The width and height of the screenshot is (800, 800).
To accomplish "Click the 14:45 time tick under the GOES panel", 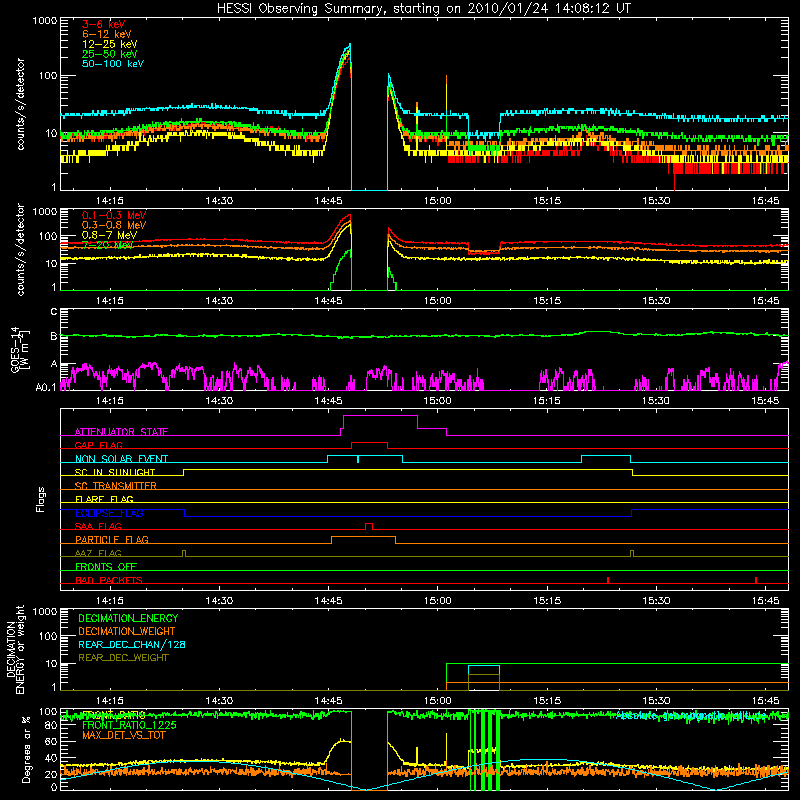I will click(328, 401).
